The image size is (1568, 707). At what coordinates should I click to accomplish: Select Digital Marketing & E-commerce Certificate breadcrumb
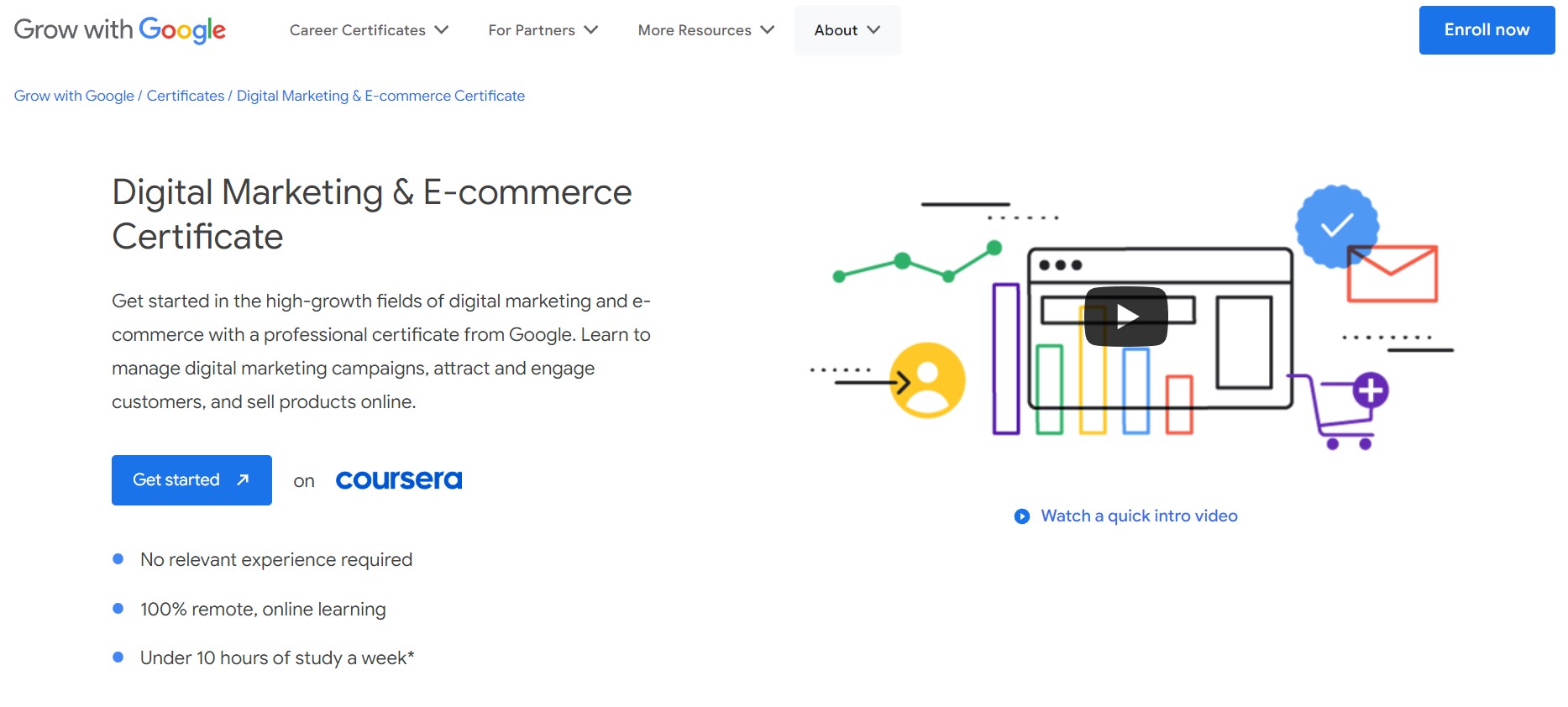click(380, 96)
